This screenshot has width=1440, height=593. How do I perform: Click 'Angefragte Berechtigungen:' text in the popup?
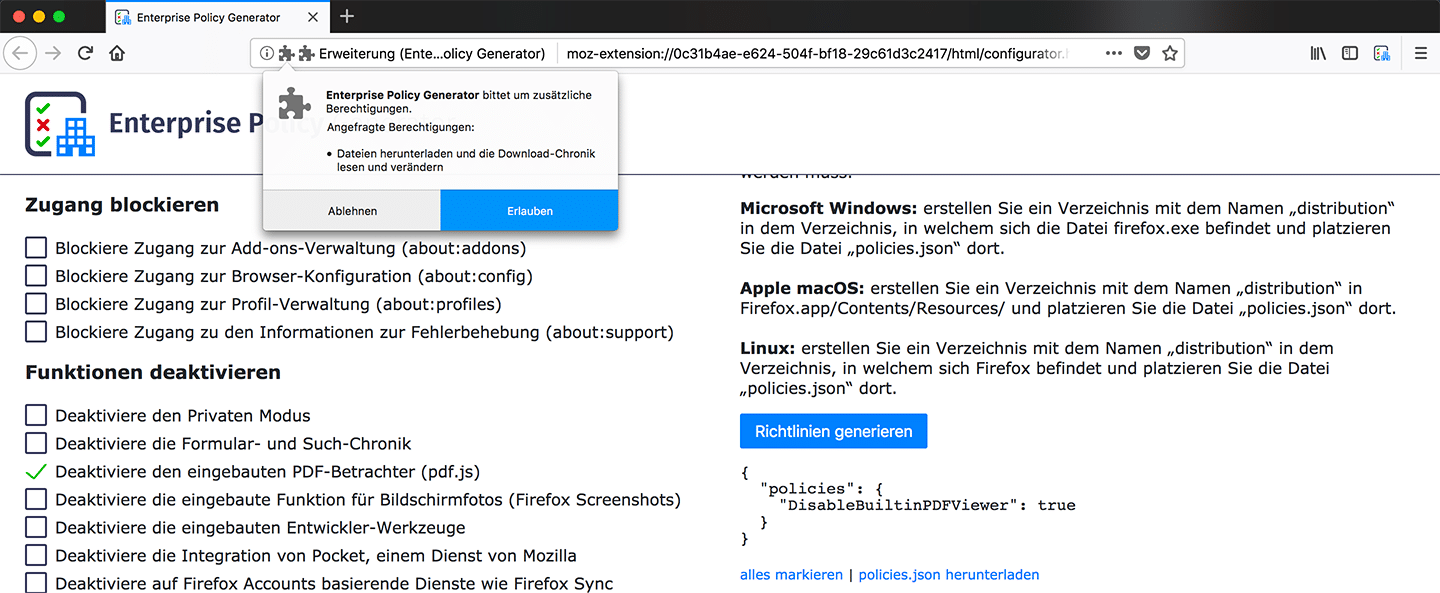tap(401, 128)
